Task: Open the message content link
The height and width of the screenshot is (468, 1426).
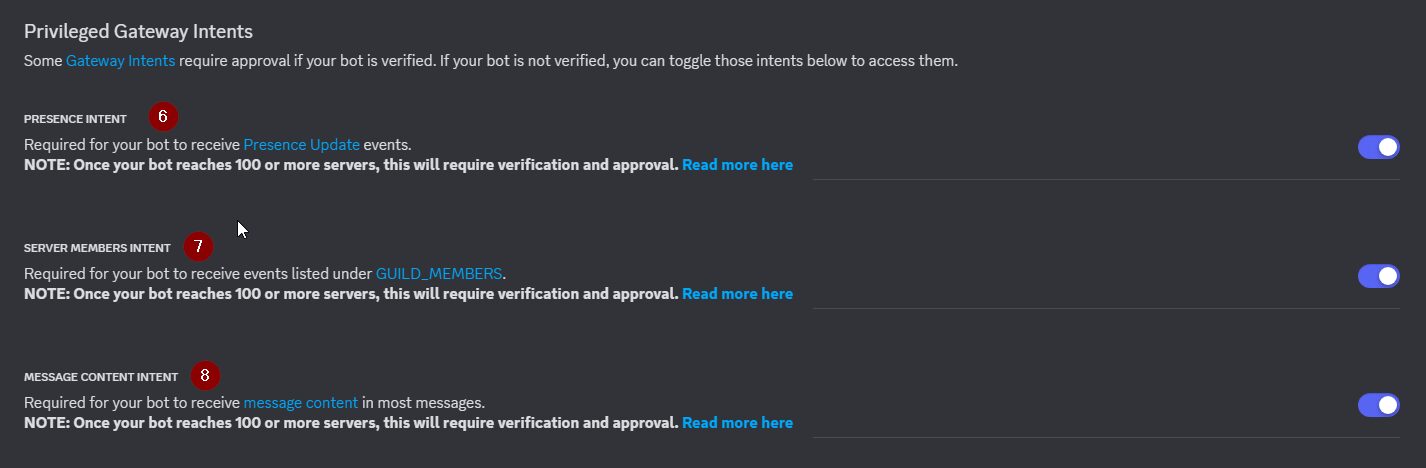Action: (300, 403)
